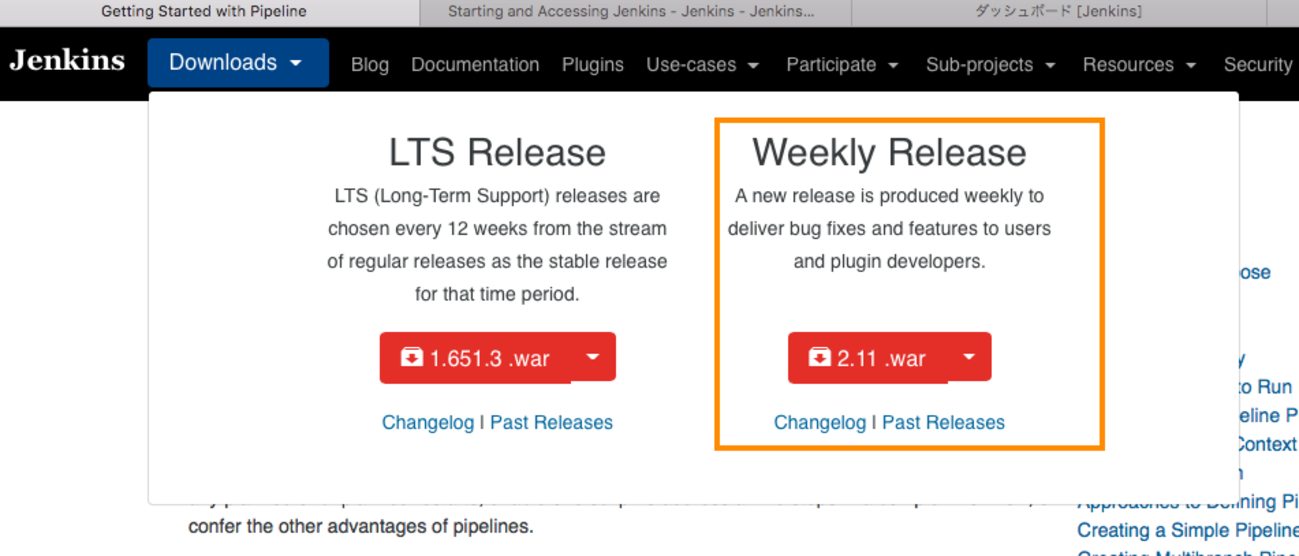Viewport: 1299px width, 556px height.
Task: Go to the Blog page
Action: pyautogui.click(x=370, y=65)
